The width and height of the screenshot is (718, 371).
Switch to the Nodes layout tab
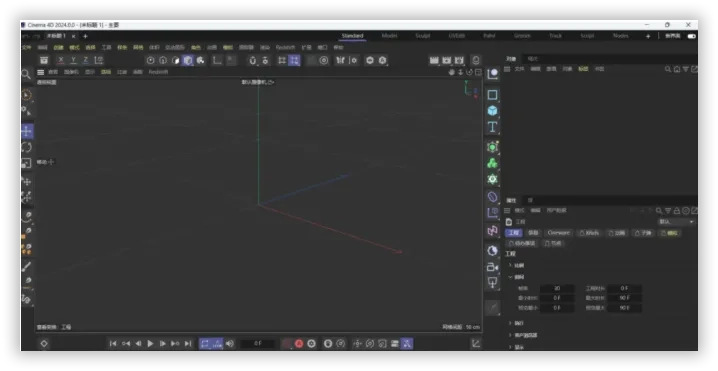[x=620, y=36]
